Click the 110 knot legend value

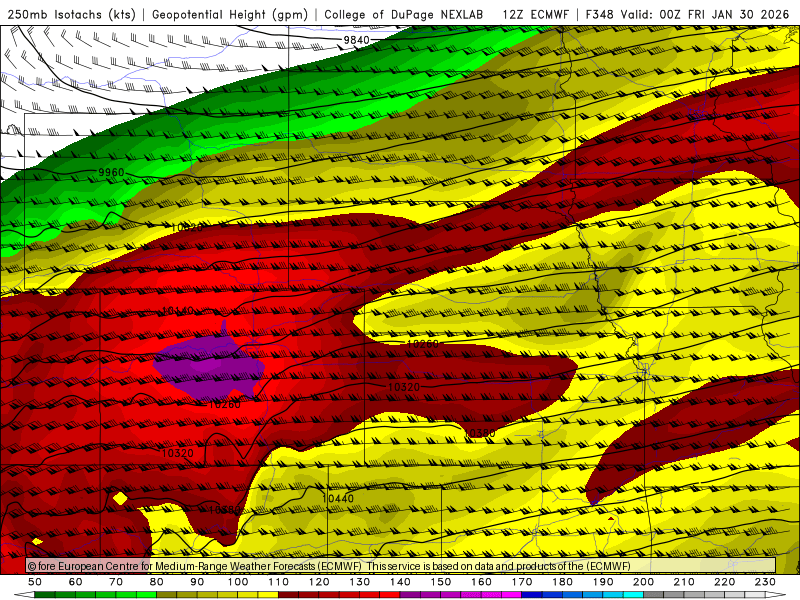coord(278,582)
